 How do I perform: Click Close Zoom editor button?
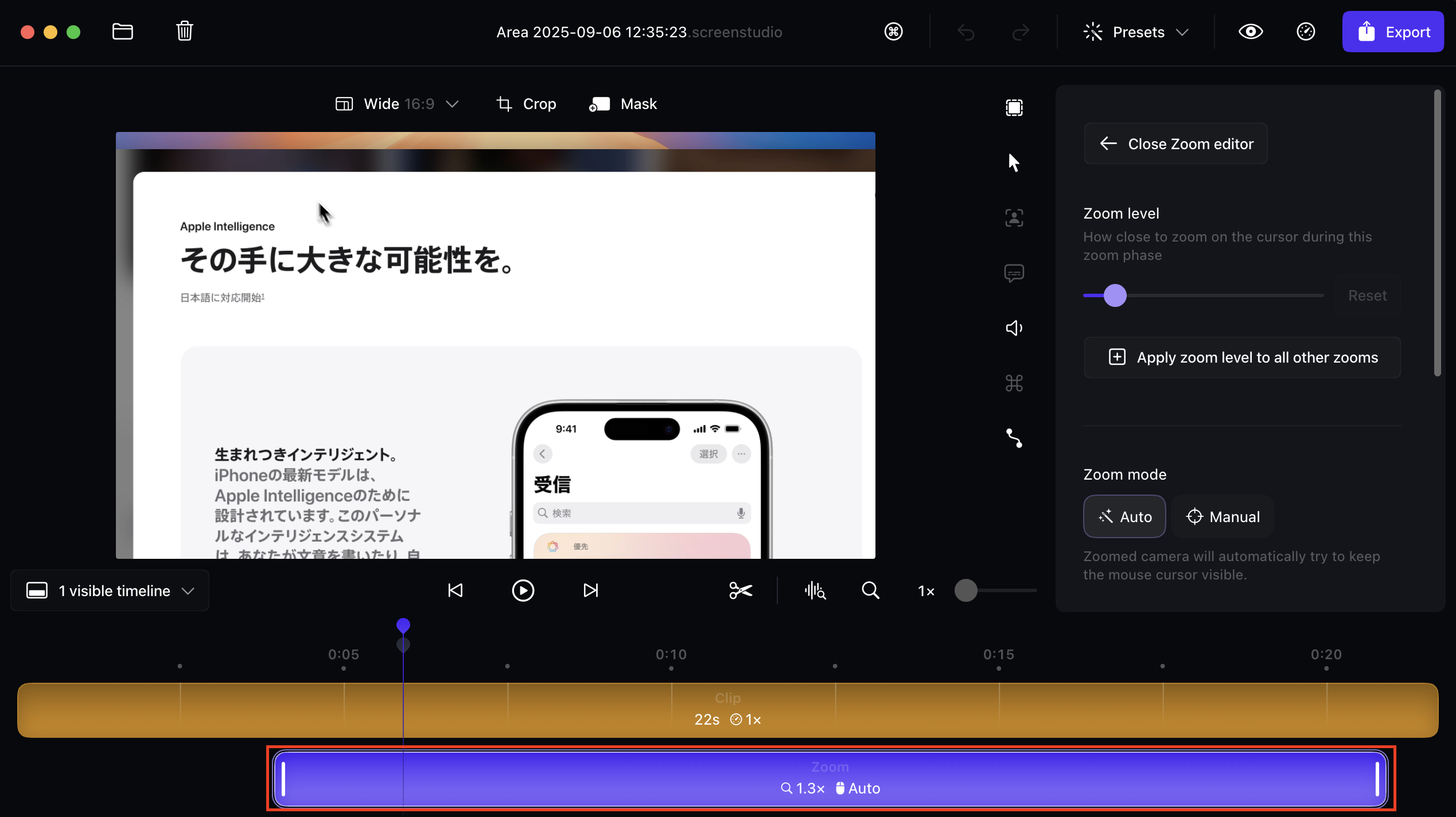pyautogui.click(x=1175, y=143)
